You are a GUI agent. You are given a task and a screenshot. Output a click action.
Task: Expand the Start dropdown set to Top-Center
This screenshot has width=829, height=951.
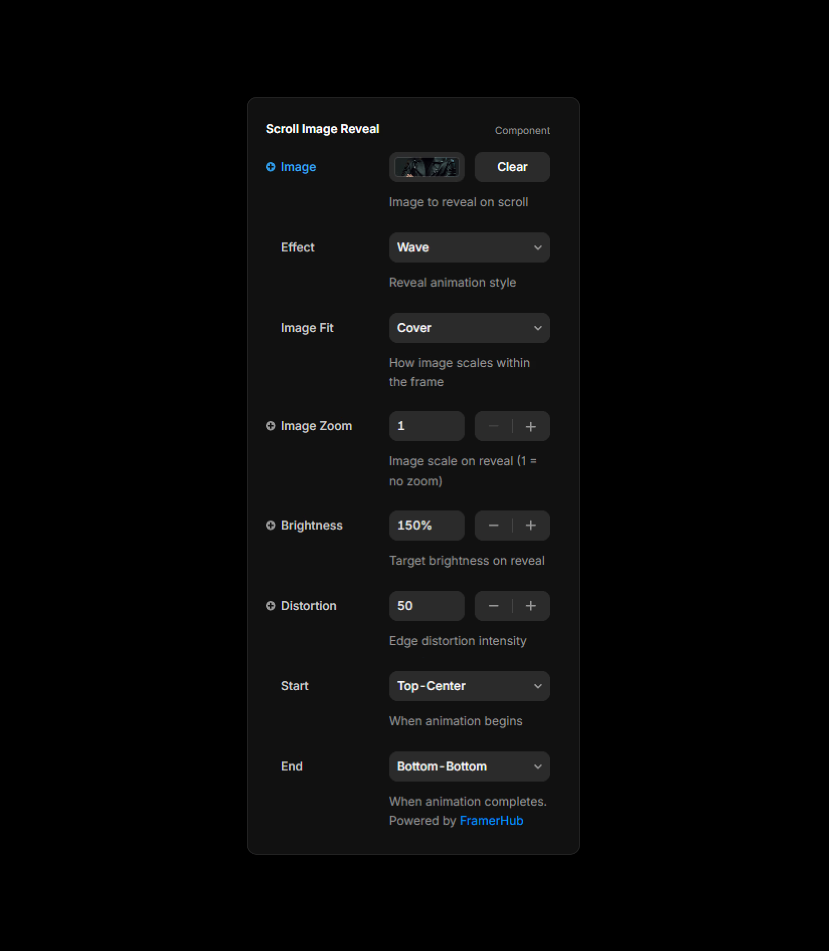coord(469,686)
